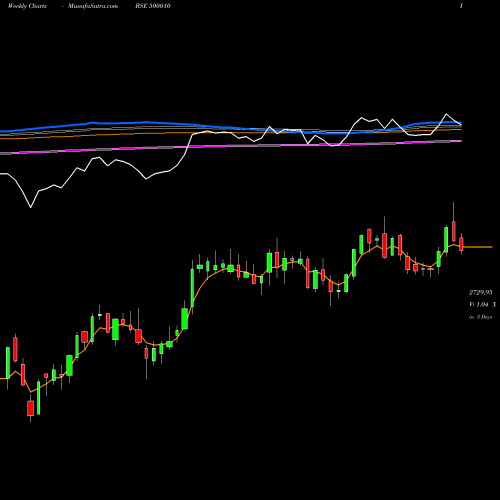Click the "MunafaSutra.com" label
The width and height of the screenshot is (500, 500).
(x=93, y=6)
